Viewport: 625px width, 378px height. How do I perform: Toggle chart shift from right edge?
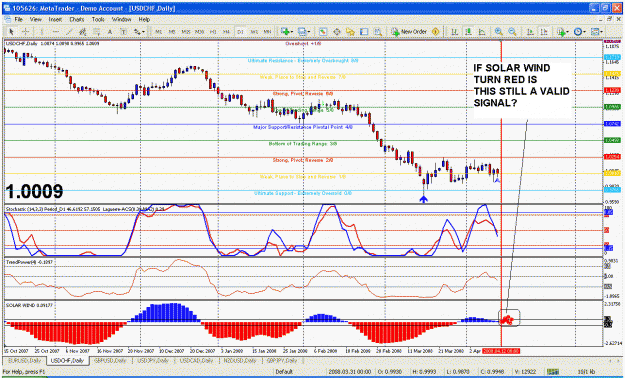click(544, 32)
